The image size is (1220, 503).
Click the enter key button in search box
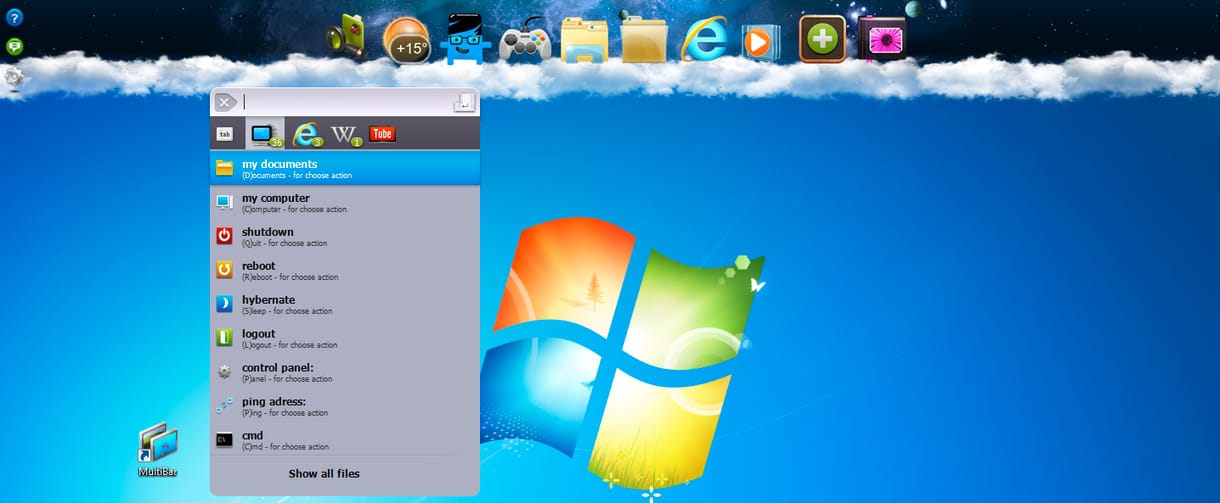(x=464, y=101)
